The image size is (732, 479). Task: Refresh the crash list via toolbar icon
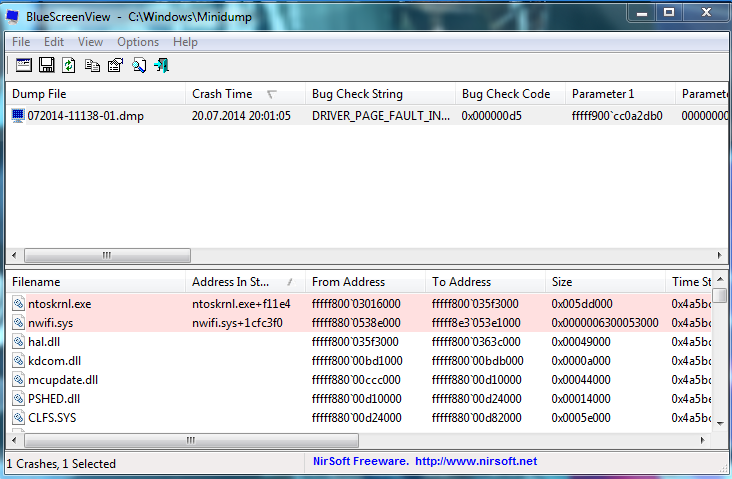pyautogui.click(x=69, y=65)
